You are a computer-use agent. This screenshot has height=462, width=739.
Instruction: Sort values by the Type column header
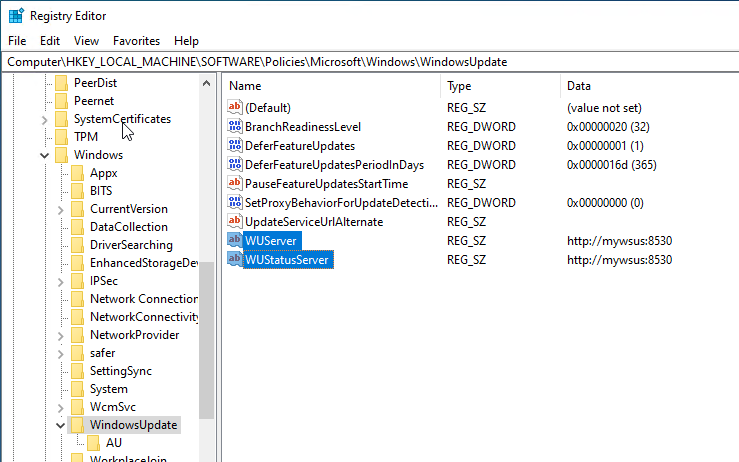click(x=501, y=86)
